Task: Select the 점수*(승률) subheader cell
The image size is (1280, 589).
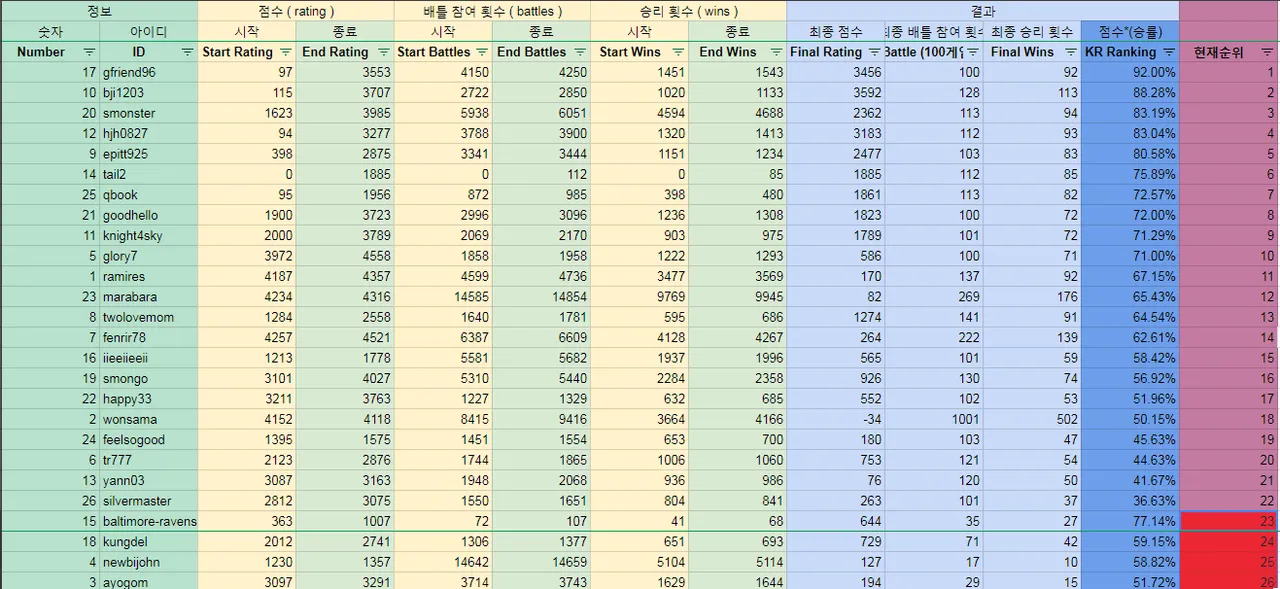Action: click(1130, 32)
